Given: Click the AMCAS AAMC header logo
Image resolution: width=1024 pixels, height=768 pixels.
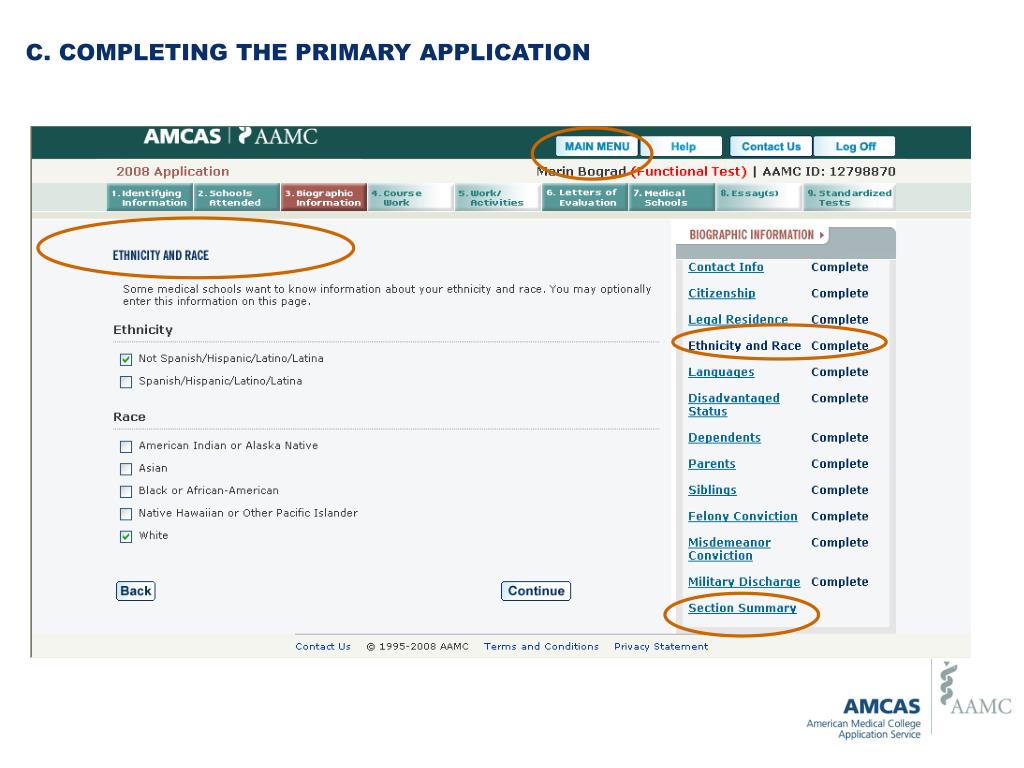Looking at the screenshot, I should (x=231, y=136).
